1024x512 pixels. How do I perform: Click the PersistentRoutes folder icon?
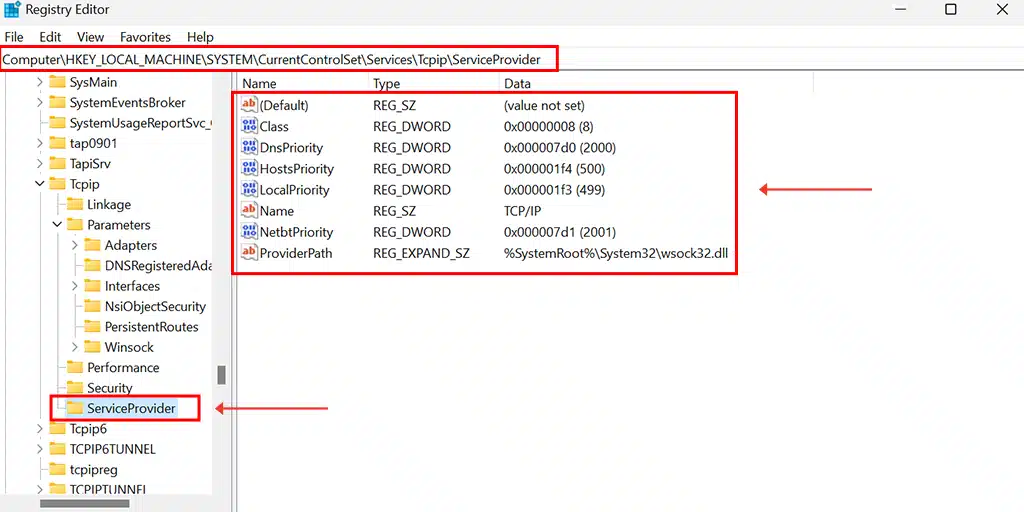[x=93, y=327]
